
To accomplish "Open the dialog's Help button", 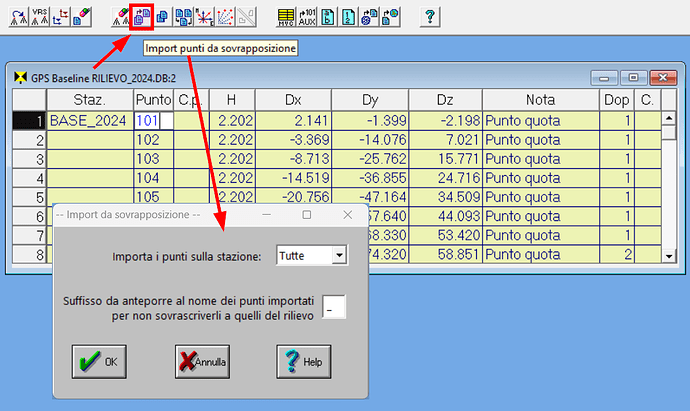I will click(x=304, y=362).
